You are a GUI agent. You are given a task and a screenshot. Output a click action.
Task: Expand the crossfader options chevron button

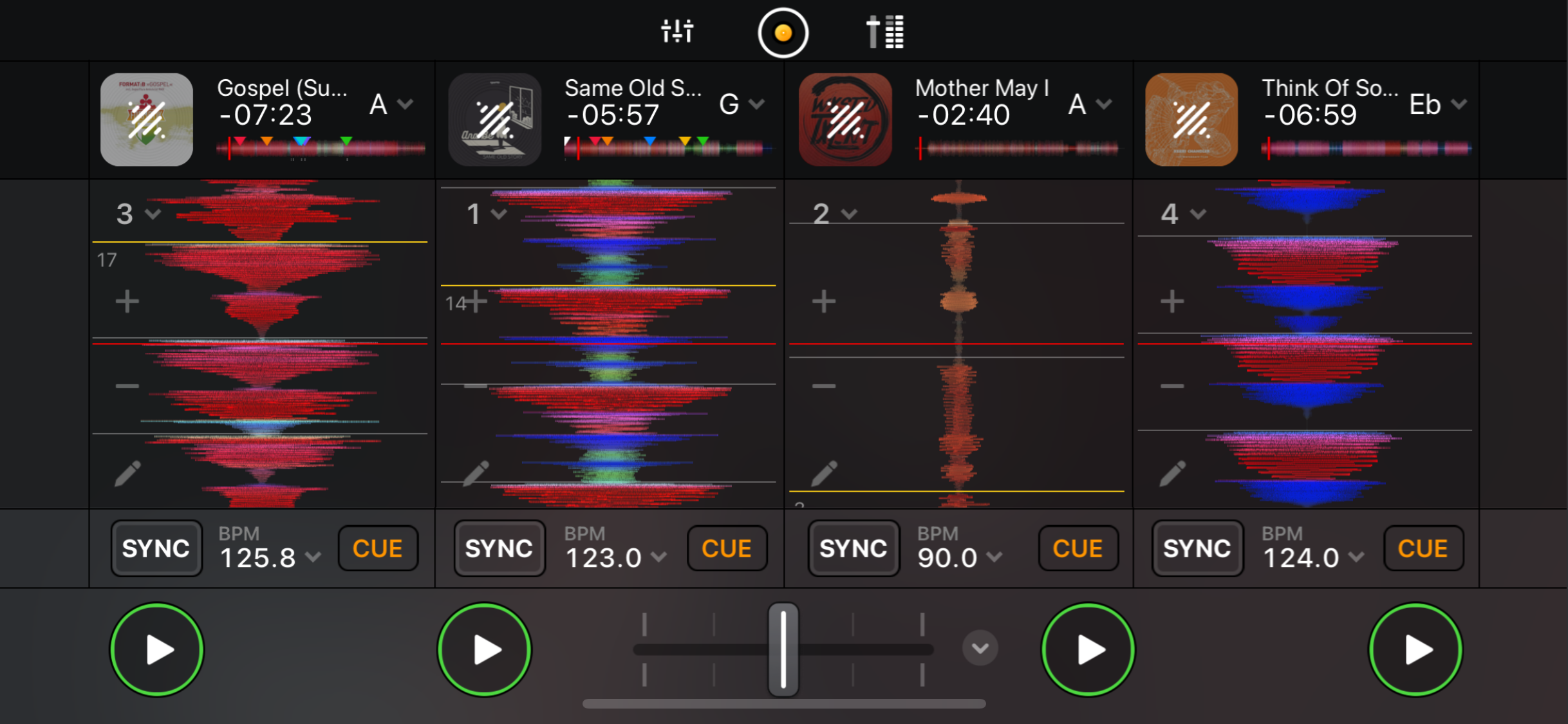(980, 648)
